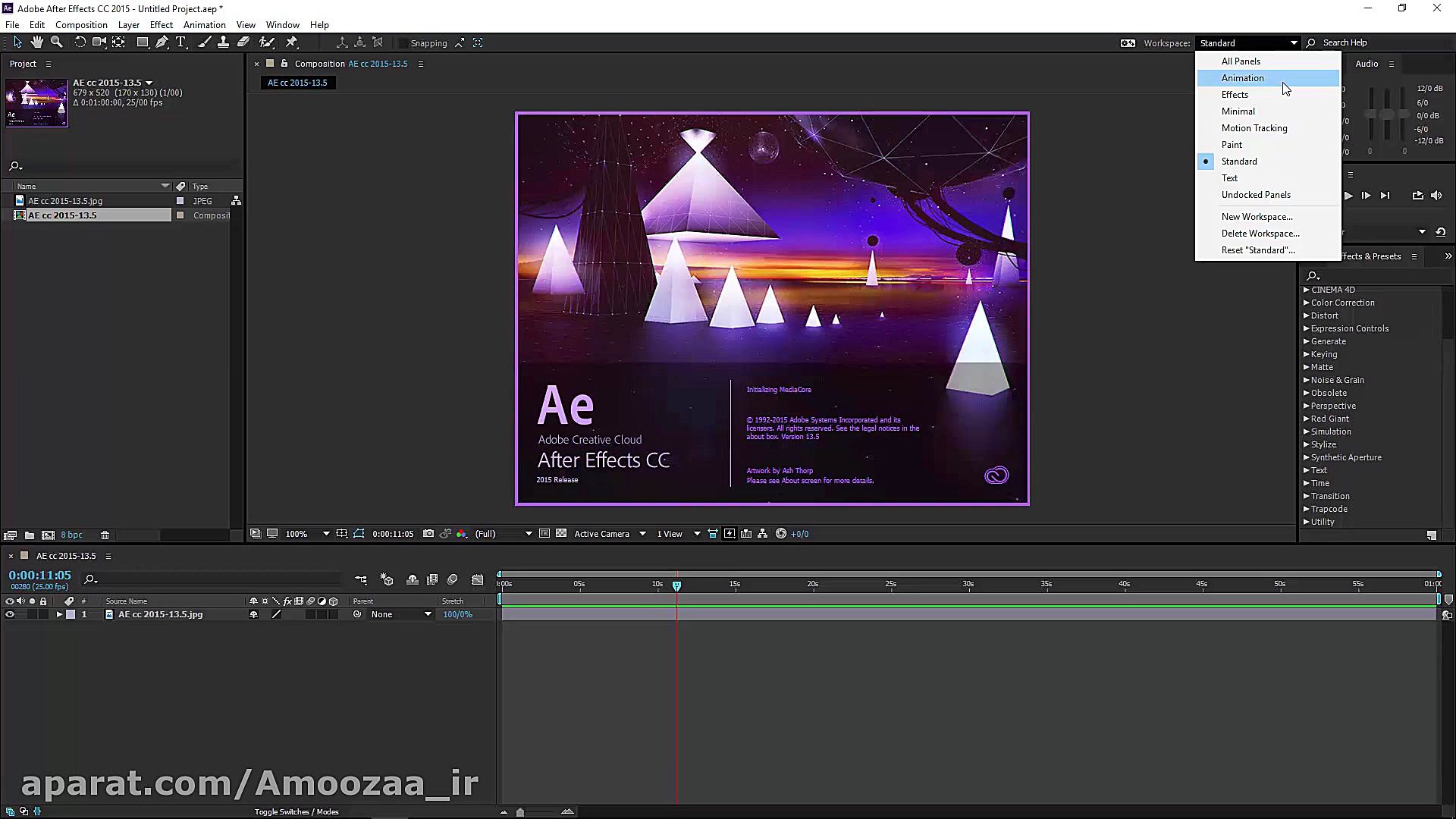Image resolution: width=1456 pixels, height=819 pixels.
Task: Click the timeline current-time indicator handle
Action: coord(677,585)
